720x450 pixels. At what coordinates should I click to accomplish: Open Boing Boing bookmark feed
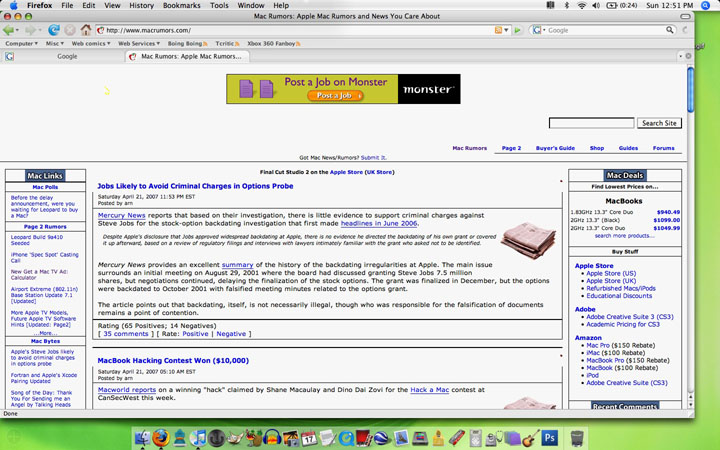tap(187, 43)
